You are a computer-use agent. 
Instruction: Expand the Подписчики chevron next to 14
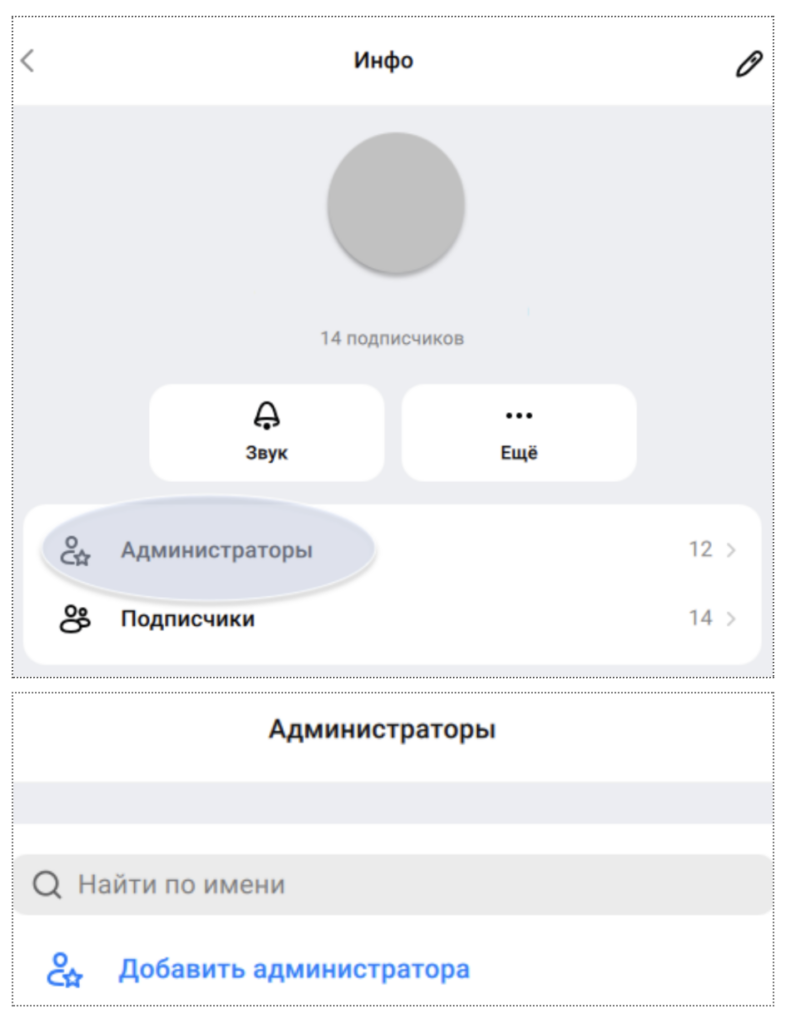(x=731, y=618)
